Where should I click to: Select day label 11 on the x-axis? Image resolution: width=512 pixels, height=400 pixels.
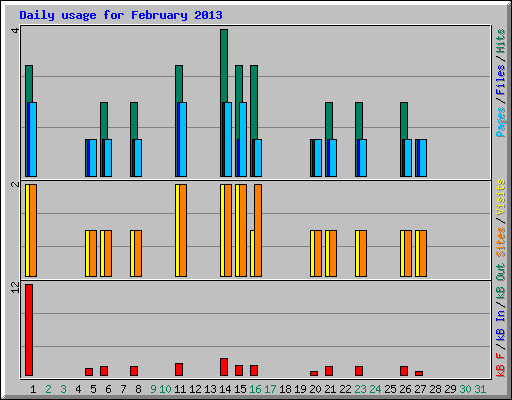pyautogui.click(x=180, y=389)
